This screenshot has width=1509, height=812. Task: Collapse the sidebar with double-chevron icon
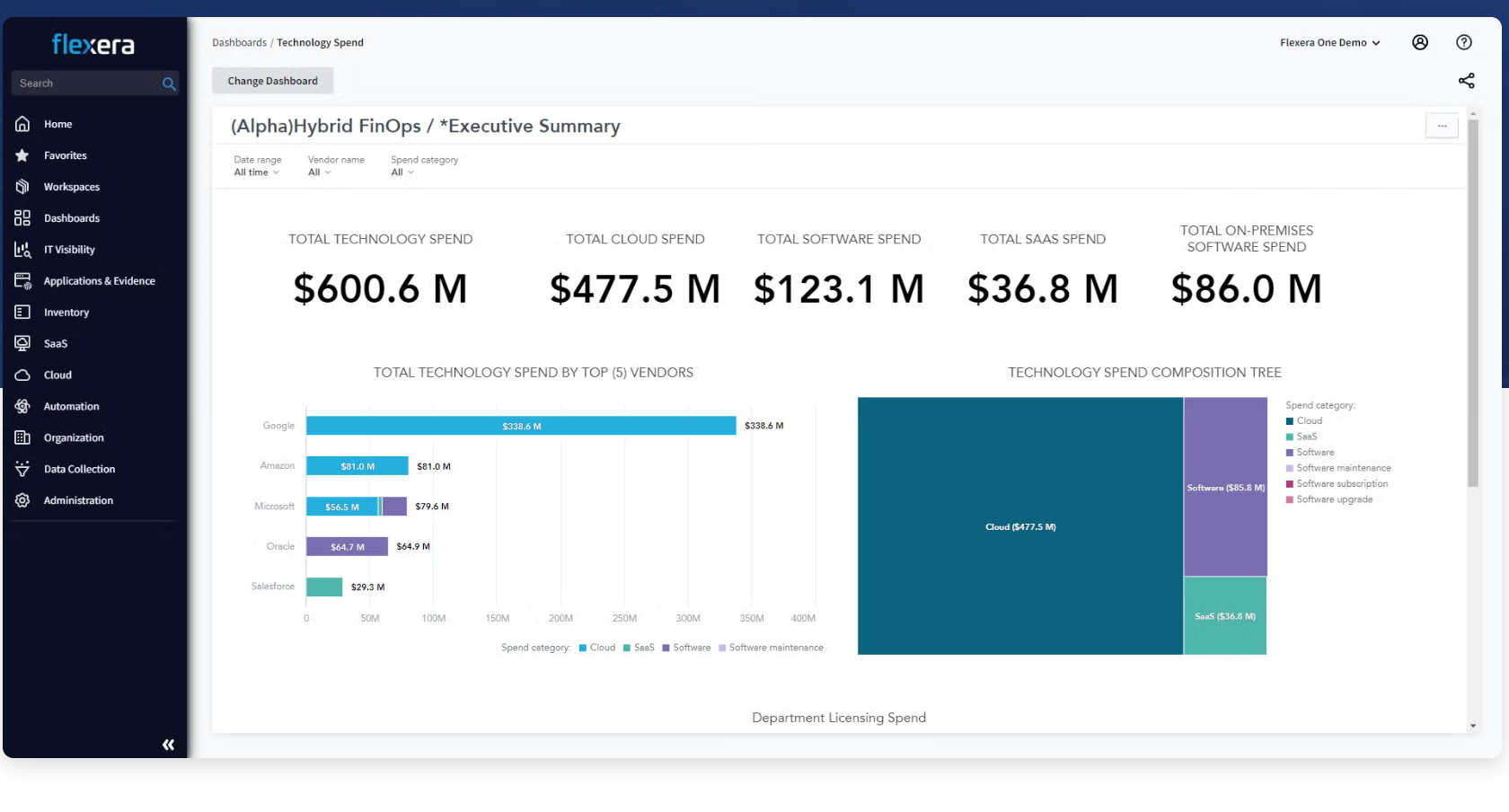tap(168, 745)
